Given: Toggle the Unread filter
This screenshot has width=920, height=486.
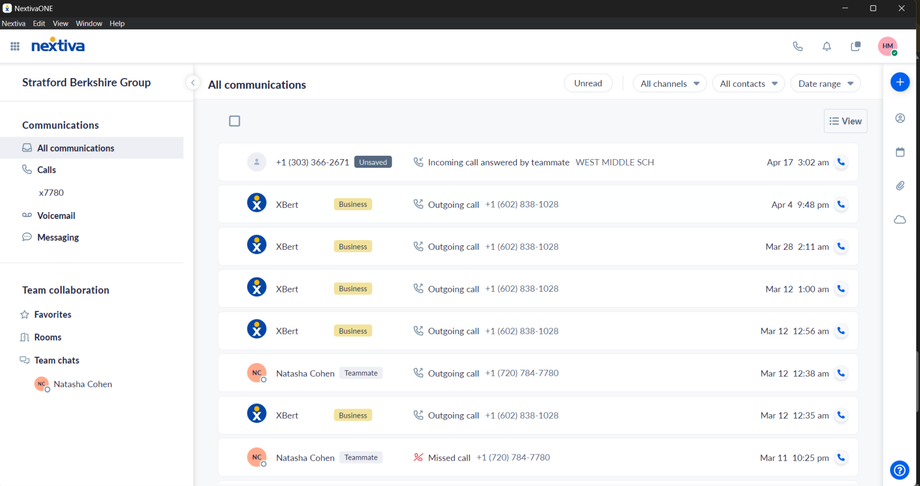Looking at the screenshot, I should tap(588, 84).
